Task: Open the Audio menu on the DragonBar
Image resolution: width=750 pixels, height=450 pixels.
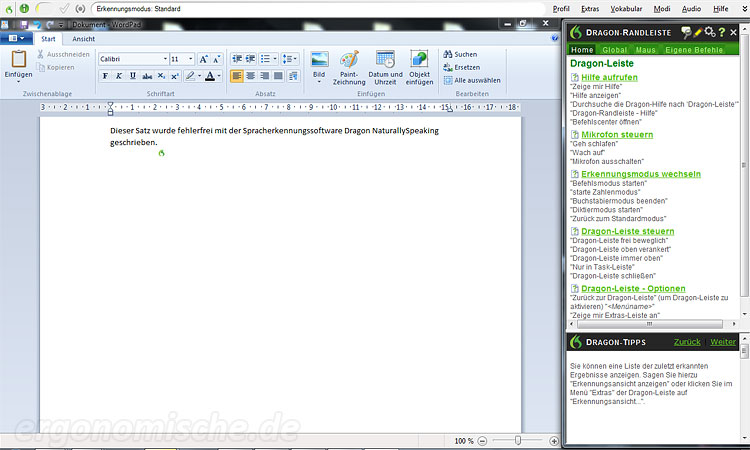Action: 691,9
